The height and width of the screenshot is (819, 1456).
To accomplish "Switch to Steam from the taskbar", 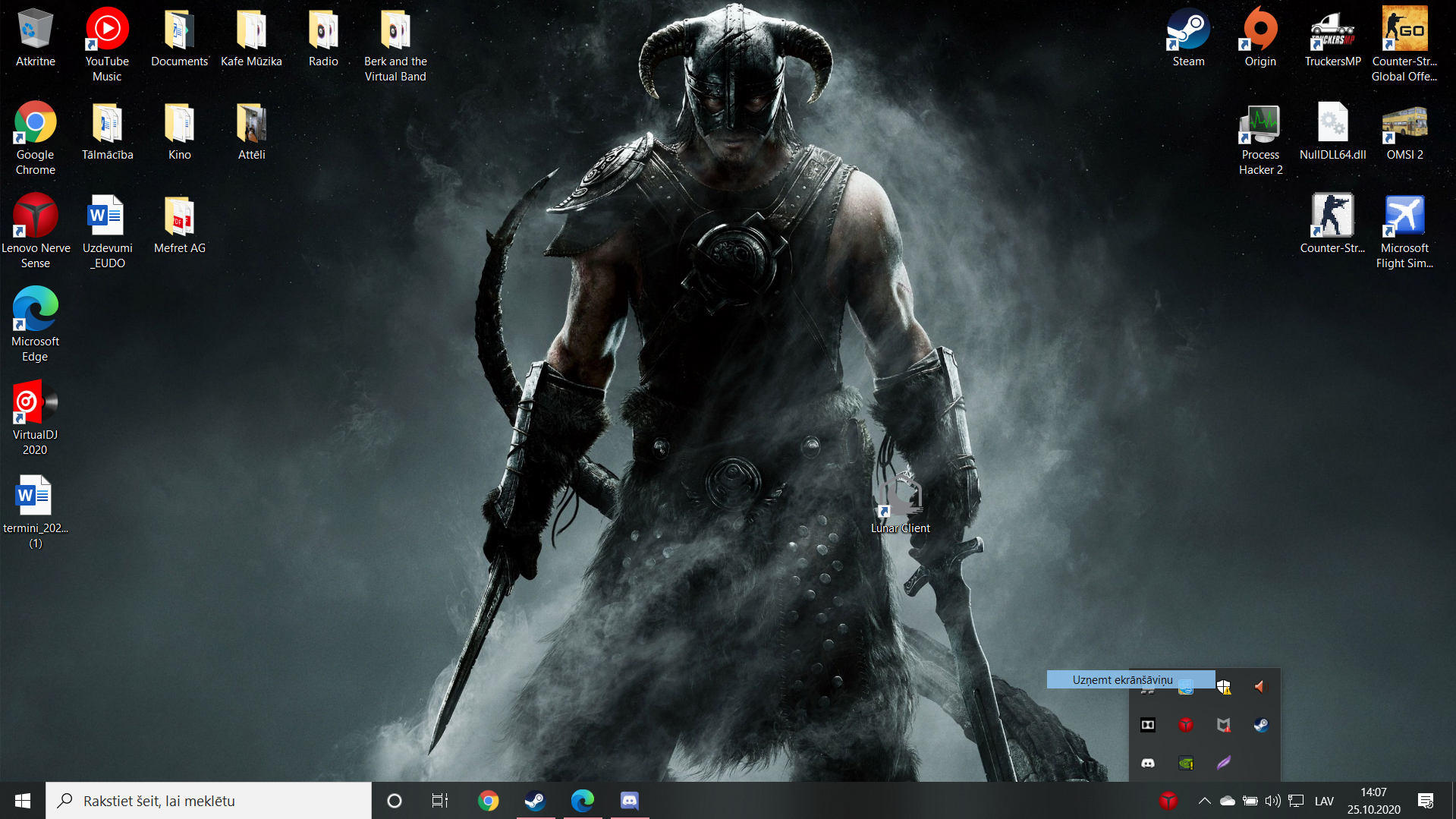I will [x=535, y=801].
